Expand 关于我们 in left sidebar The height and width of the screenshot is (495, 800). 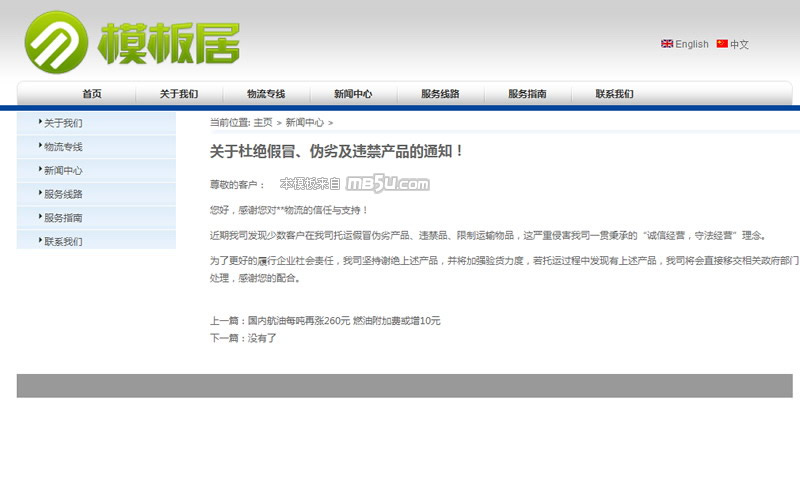[63, 123]
